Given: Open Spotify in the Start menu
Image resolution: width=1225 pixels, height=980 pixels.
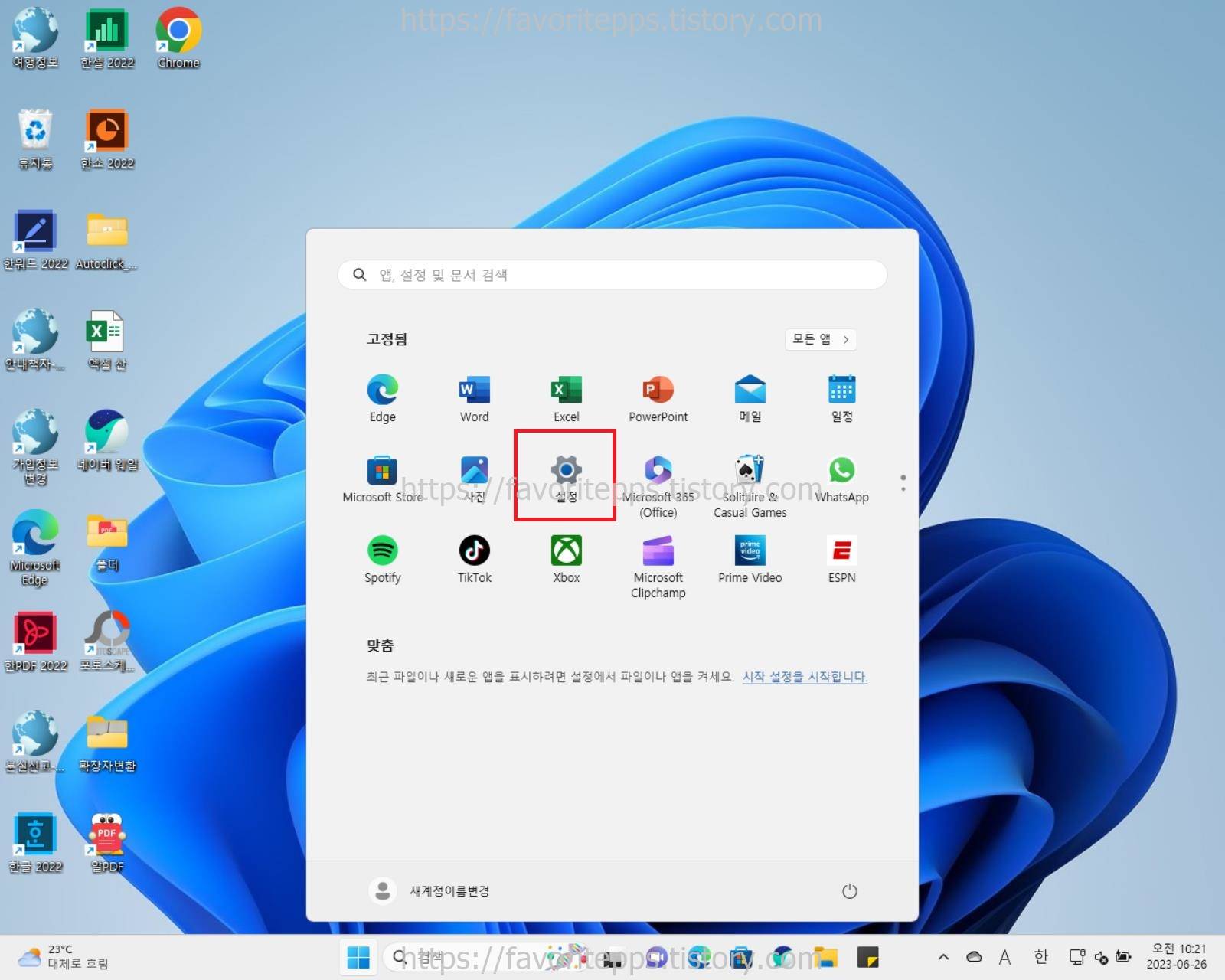Looking at the screenshot, I should coord(382,560).
